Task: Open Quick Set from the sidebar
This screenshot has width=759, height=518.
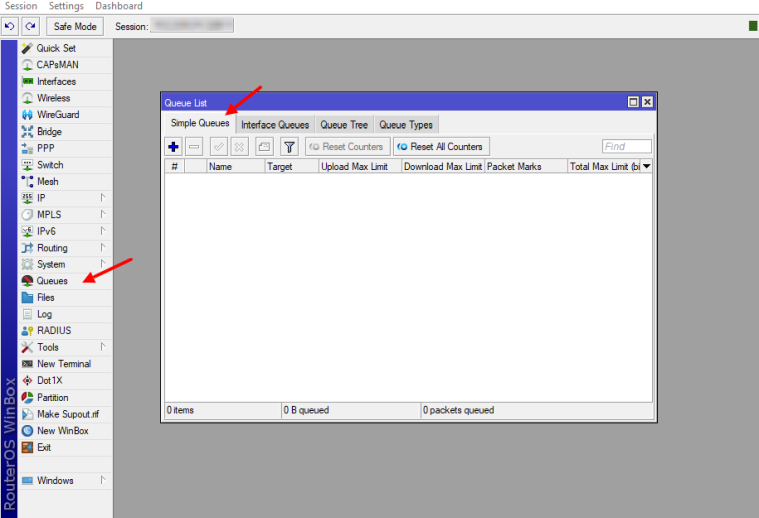Action: [65, 48]
